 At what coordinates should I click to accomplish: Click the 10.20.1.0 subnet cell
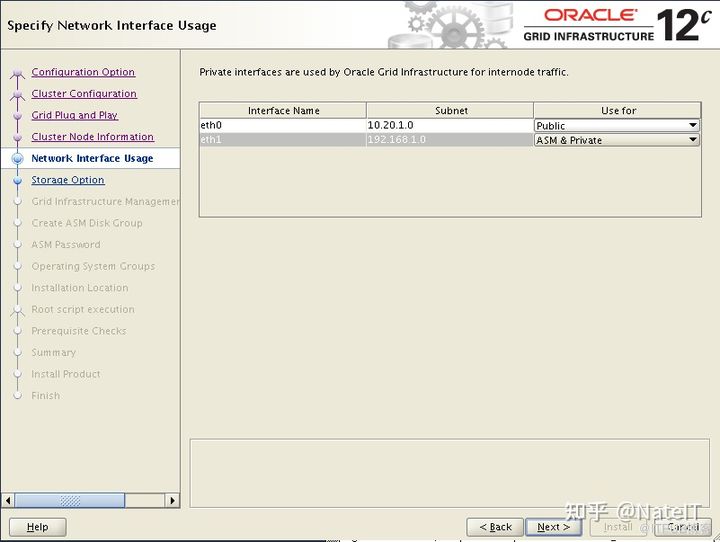tap(450, 125)
